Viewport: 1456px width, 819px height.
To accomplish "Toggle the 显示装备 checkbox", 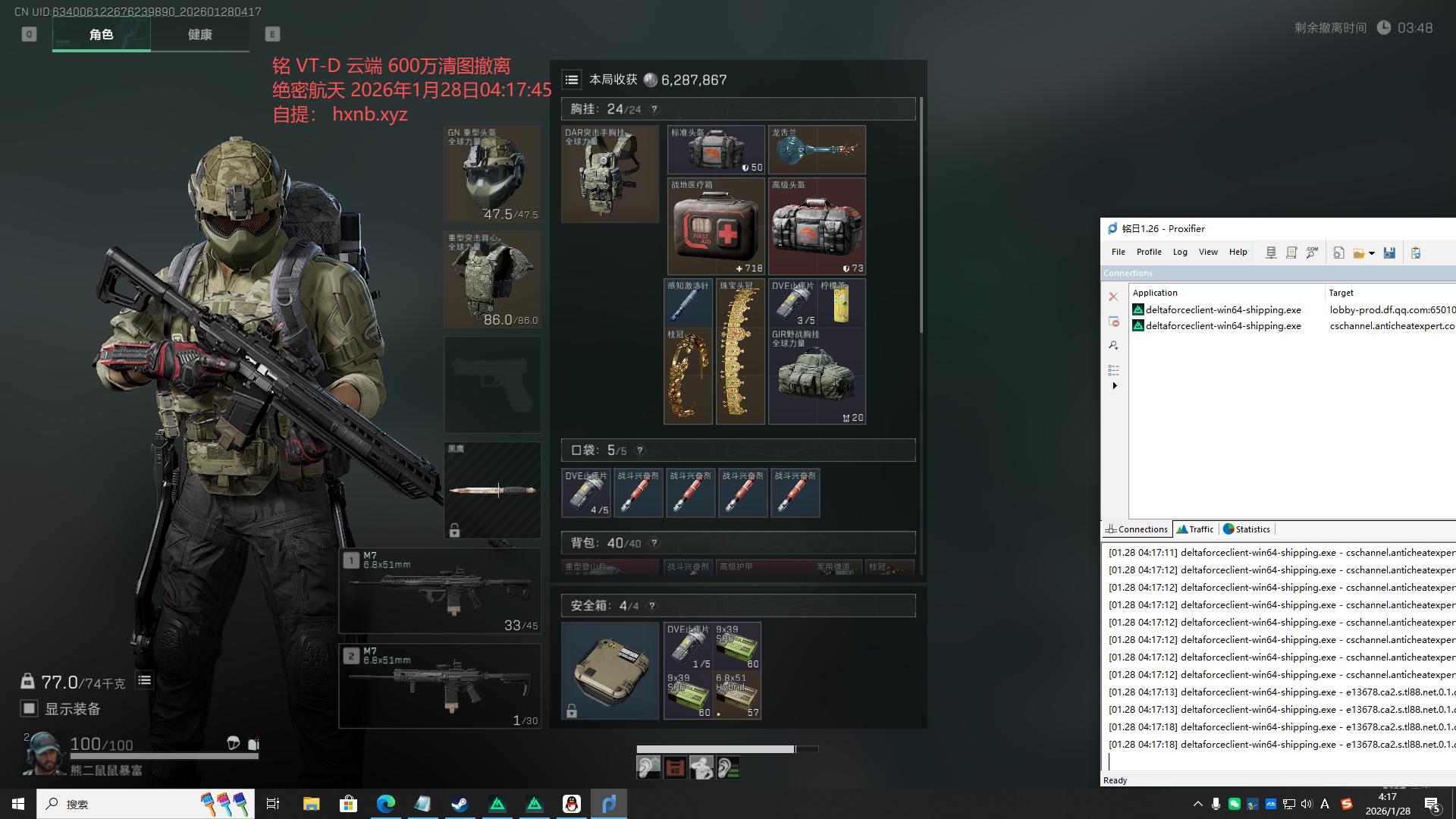I will click(29, 708).
